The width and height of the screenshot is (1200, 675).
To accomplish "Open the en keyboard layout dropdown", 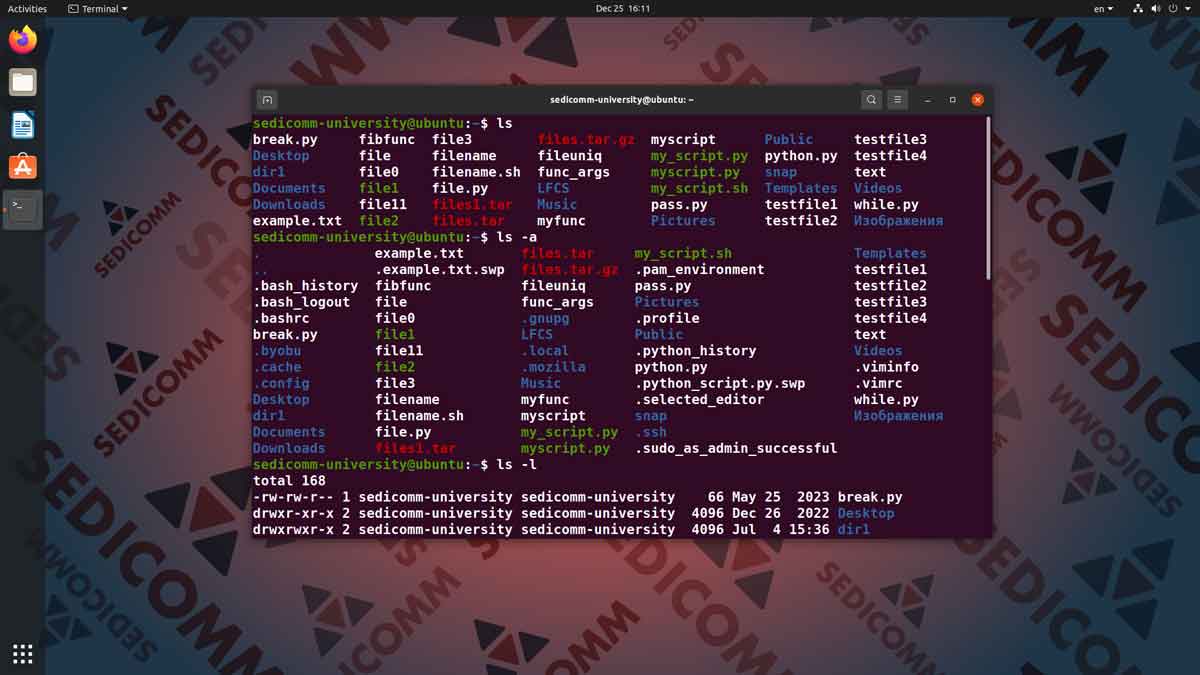I will click(x=1103, y=8).
